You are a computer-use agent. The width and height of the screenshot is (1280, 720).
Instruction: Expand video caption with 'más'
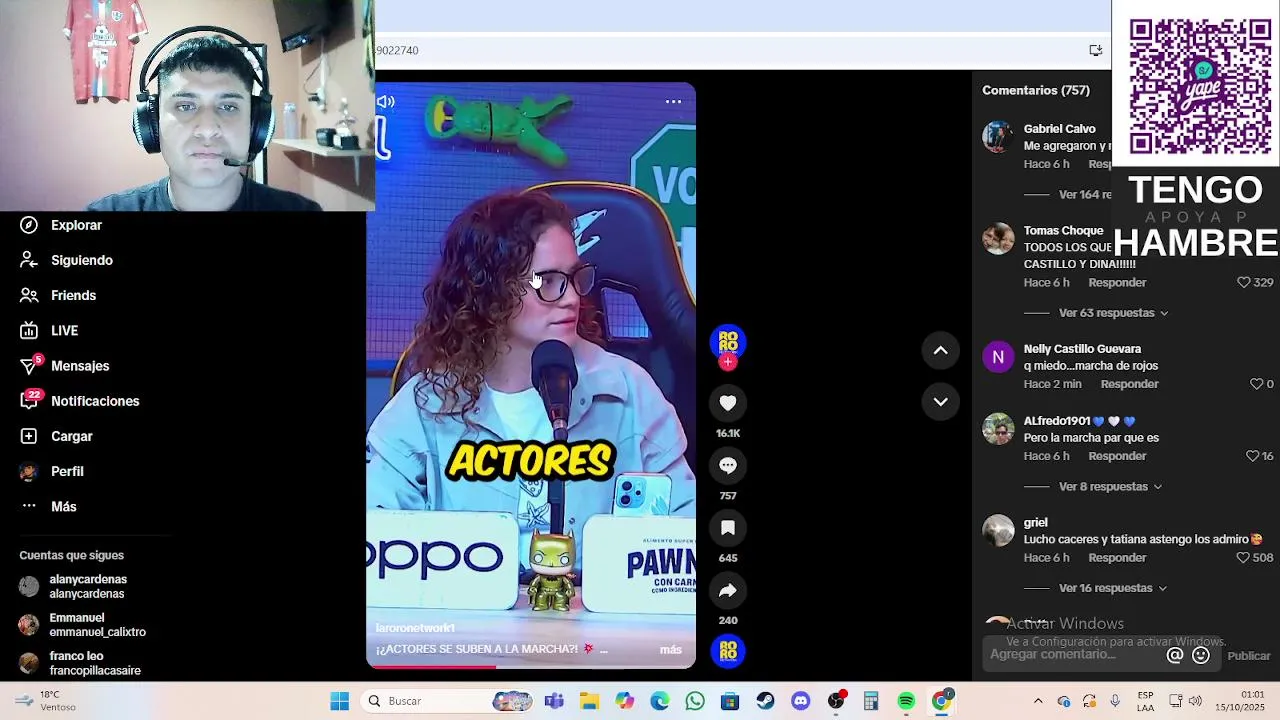671,649
